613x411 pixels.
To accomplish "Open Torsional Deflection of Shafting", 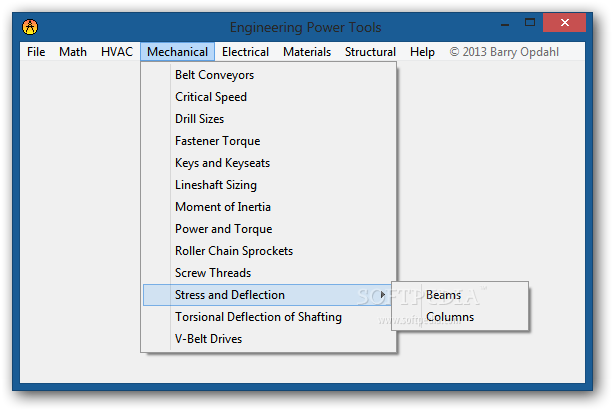I will click(269, 317).
